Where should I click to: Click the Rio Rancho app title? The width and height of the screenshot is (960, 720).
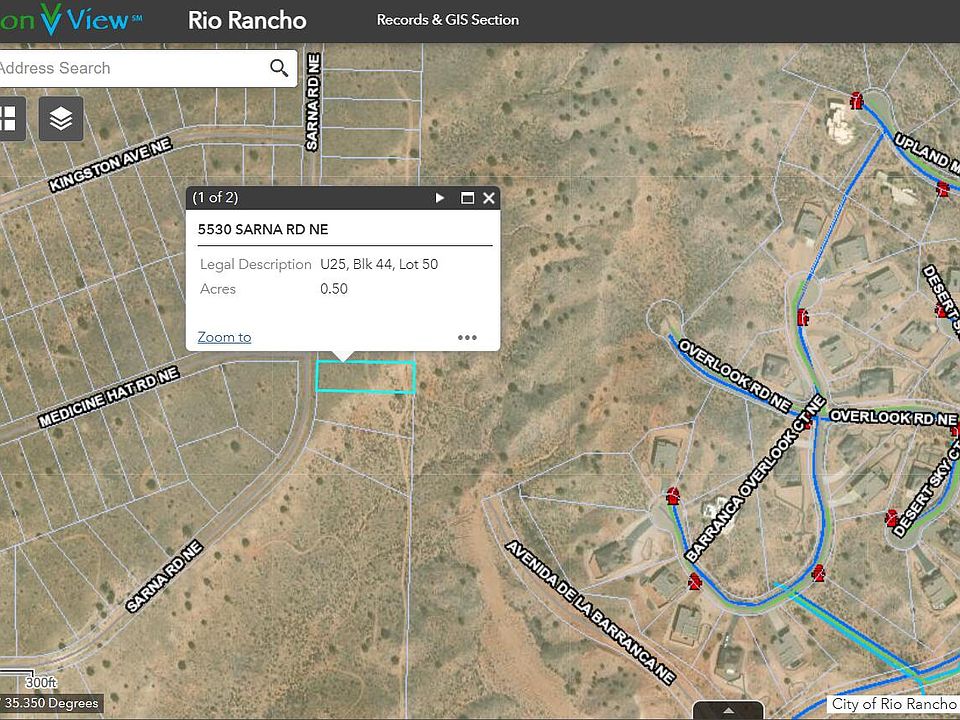(x=247, y=20)
